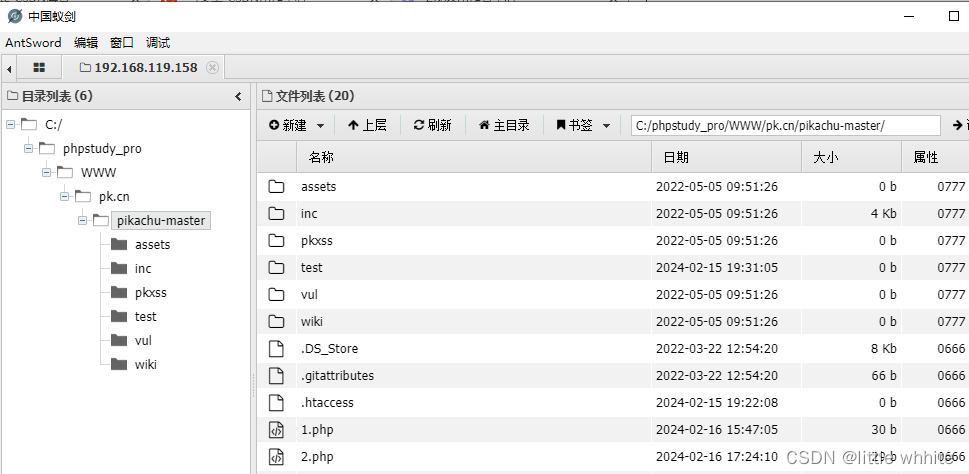Go to home directory with 主目录
Viewport: 969px width, 474px height.
pos(504,125)
